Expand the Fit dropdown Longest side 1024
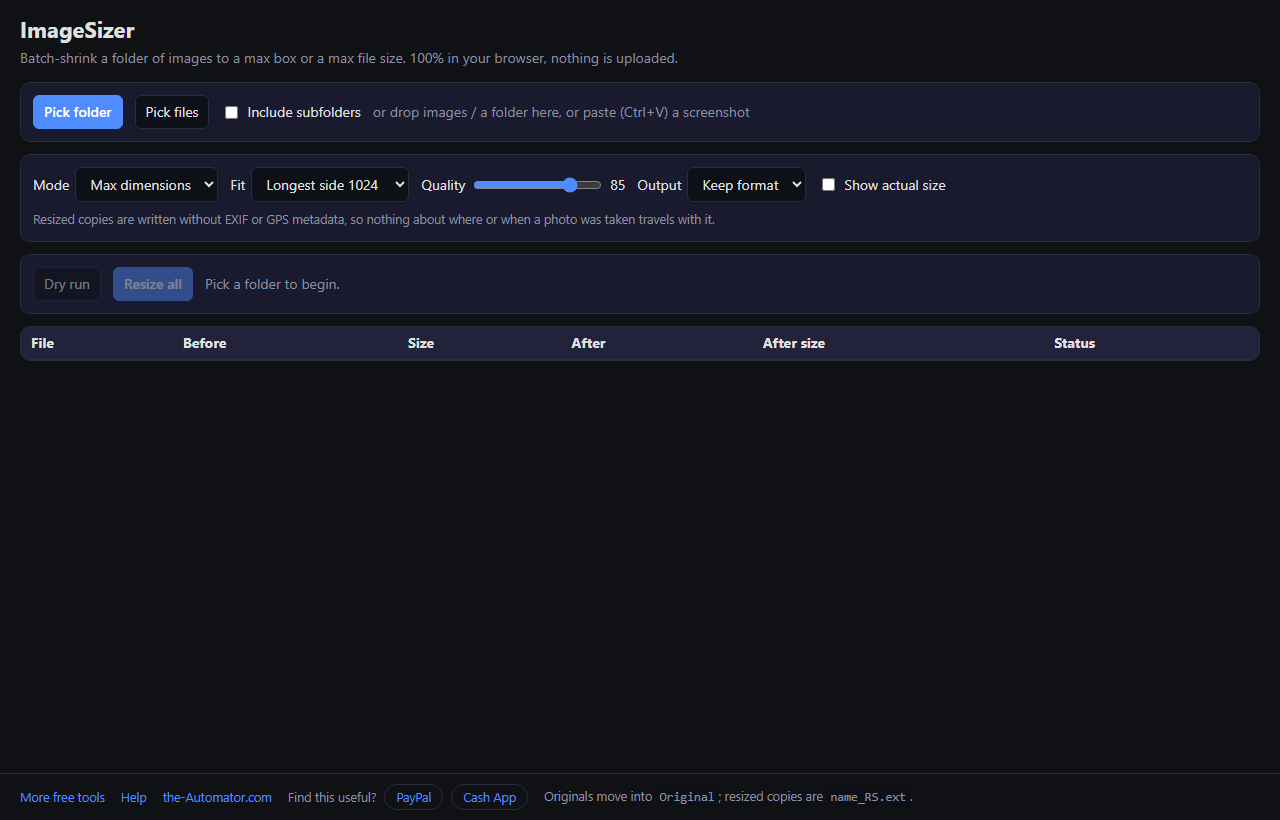1280x820 pixels. pos(330,185)
